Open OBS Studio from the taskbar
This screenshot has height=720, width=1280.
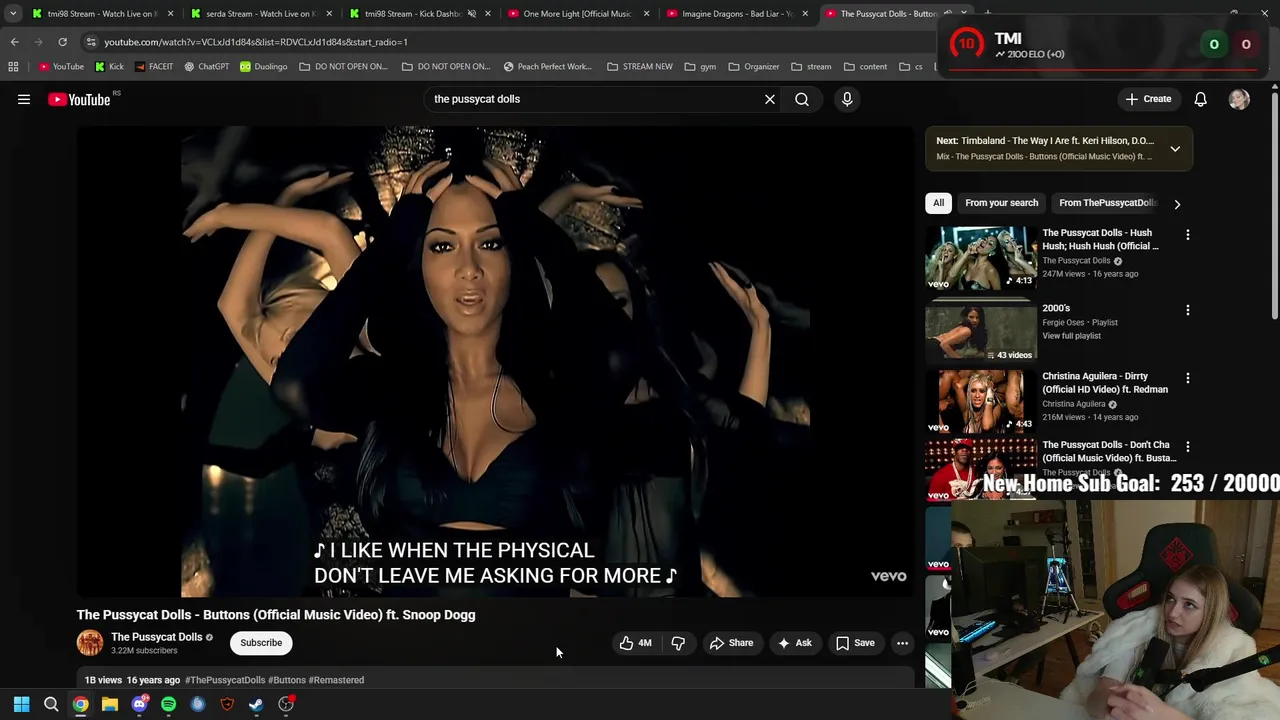point(286,704)
